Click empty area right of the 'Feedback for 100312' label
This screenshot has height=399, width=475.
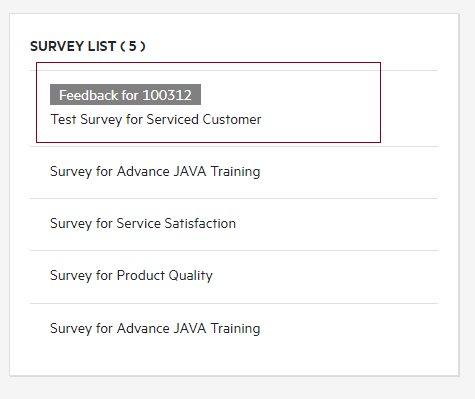coord(290,95)
